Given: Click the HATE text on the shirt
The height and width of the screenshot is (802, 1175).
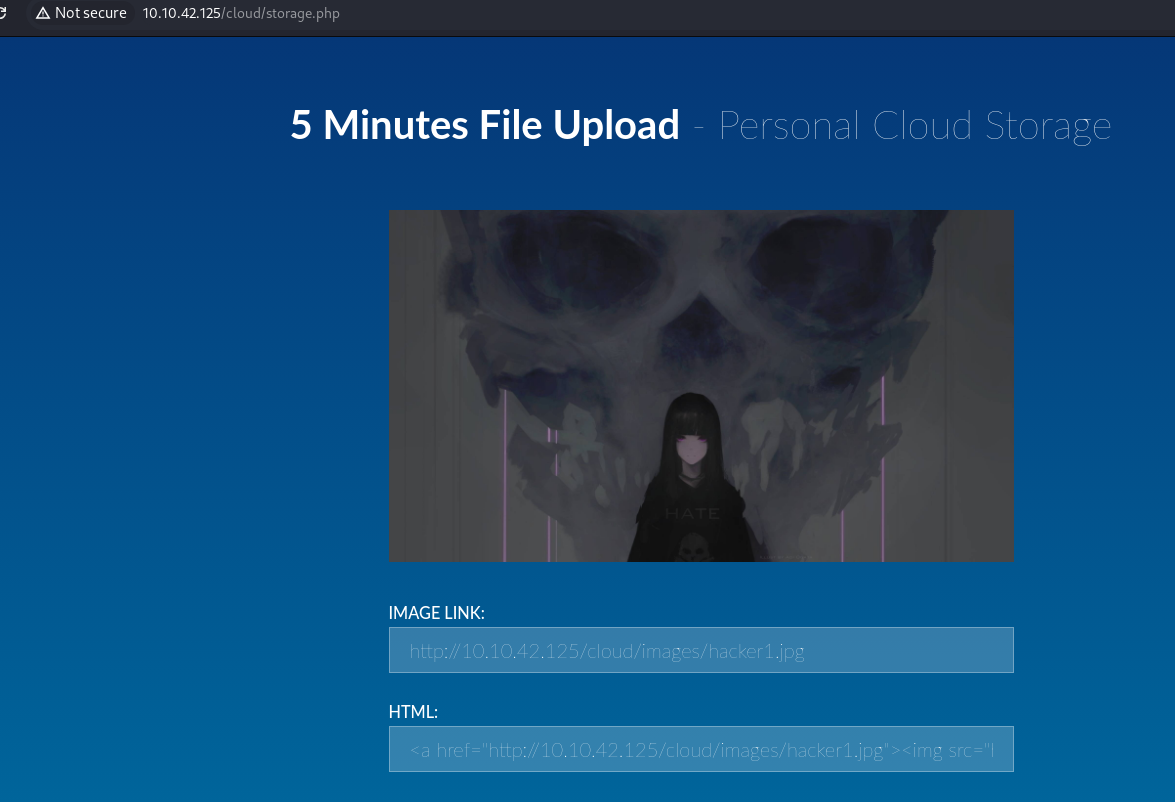Looking at the screenshot, I should click(x=691, y=513).
